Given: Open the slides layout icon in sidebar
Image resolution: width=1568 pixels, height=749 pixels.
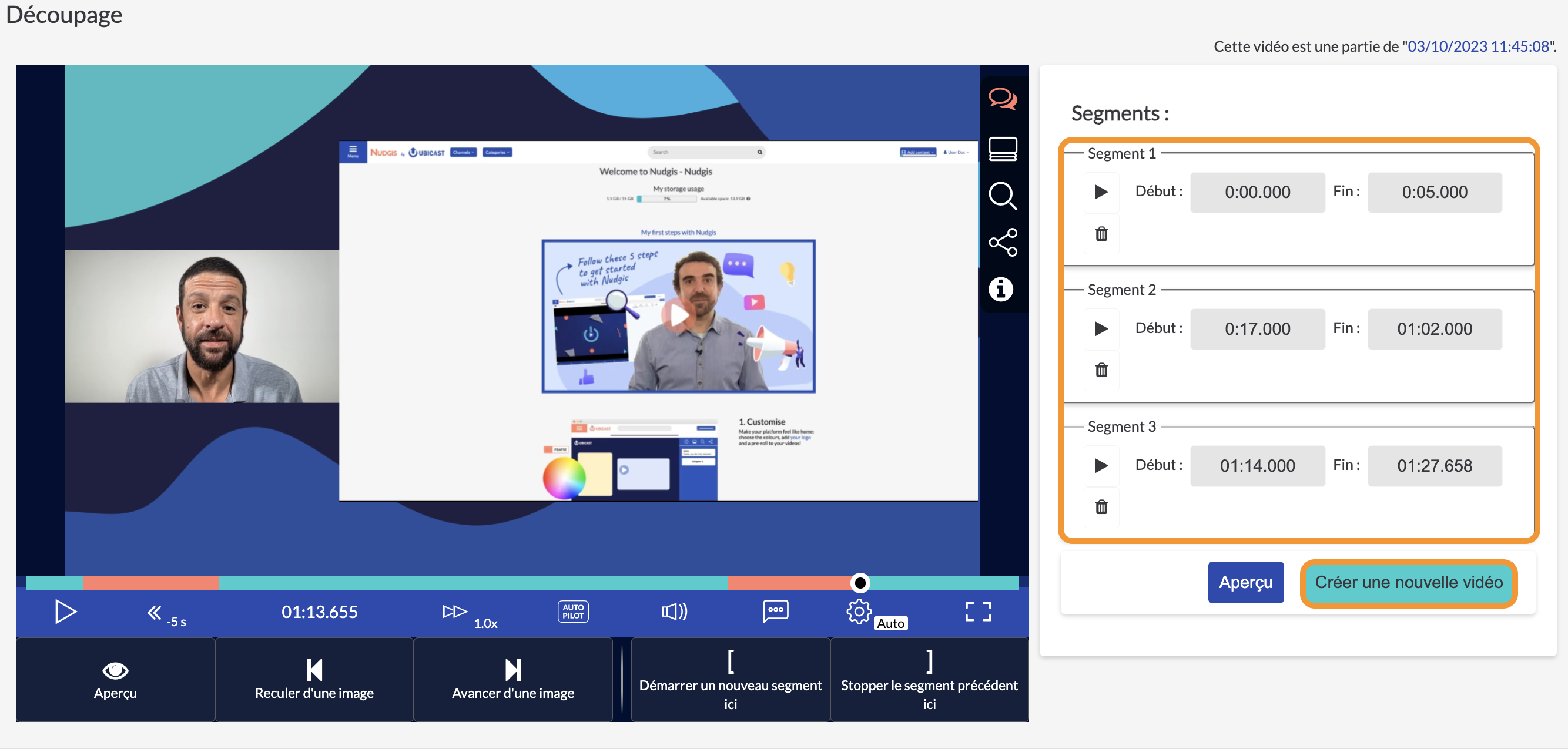Looking at the screenshot, I should click(x=1003, y=149).
